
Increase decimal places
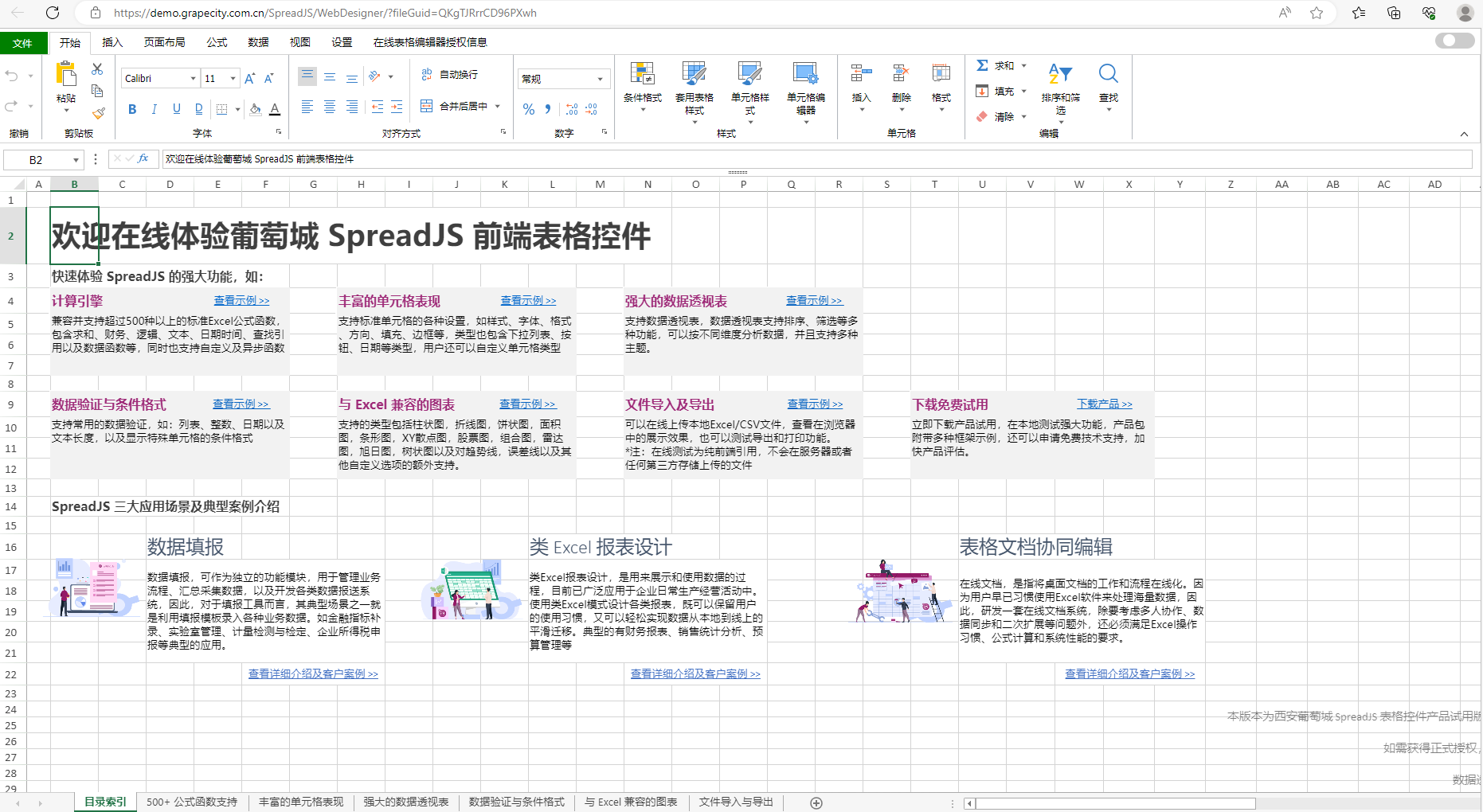572,109
